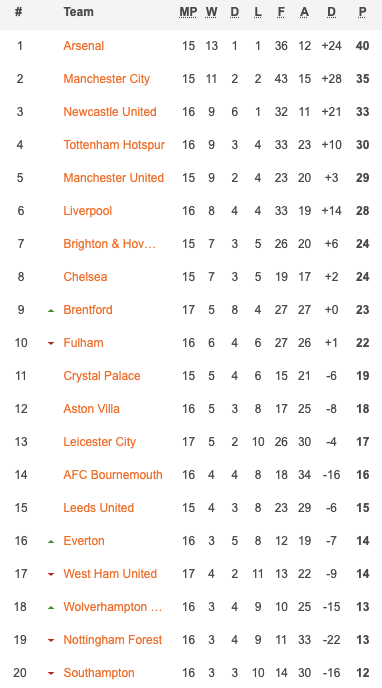The image size is (382, 688).
Task: Go to the Tottenham Hotspur team page
Action: 114,145
